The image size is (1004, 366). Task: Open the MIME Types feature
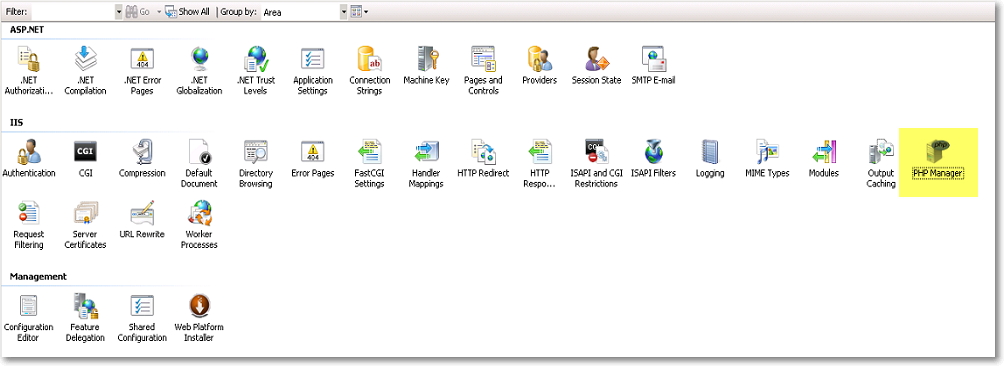tap(767, 159)
